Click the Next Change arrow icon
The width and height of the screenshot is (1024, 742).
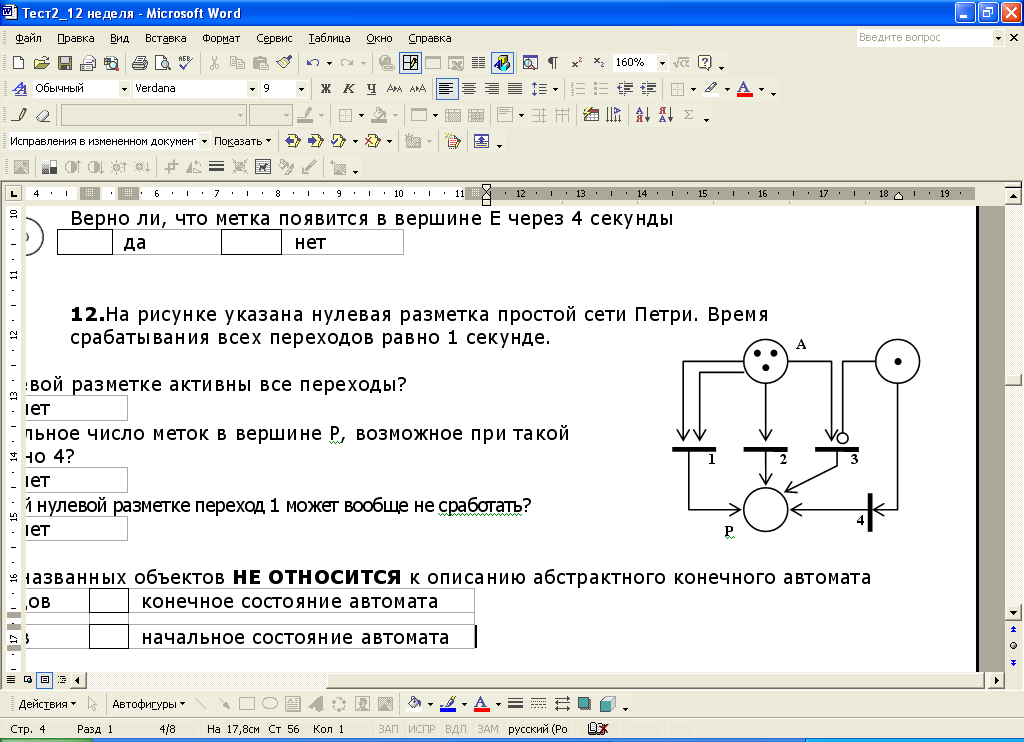(315, 141)
